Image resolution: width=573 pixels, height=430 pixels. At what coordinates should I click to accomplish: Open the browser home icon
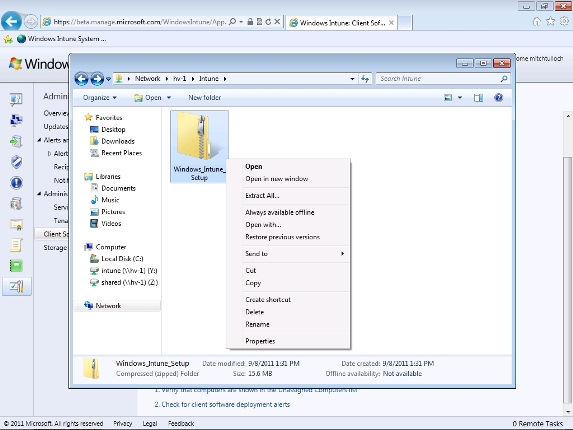pos(536,22)
